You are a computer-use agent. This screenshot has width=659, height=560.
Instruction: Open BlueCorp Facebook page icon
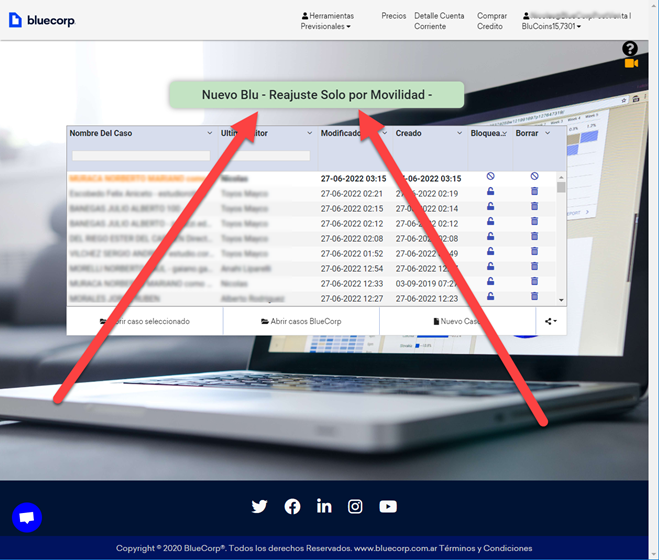point(292,506)
